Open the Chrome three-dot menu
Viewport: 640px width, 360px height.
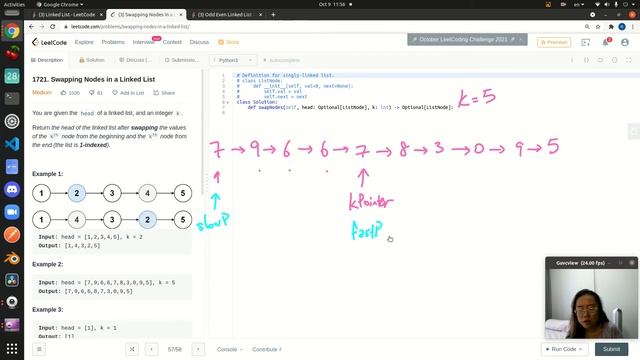[633, 27]
